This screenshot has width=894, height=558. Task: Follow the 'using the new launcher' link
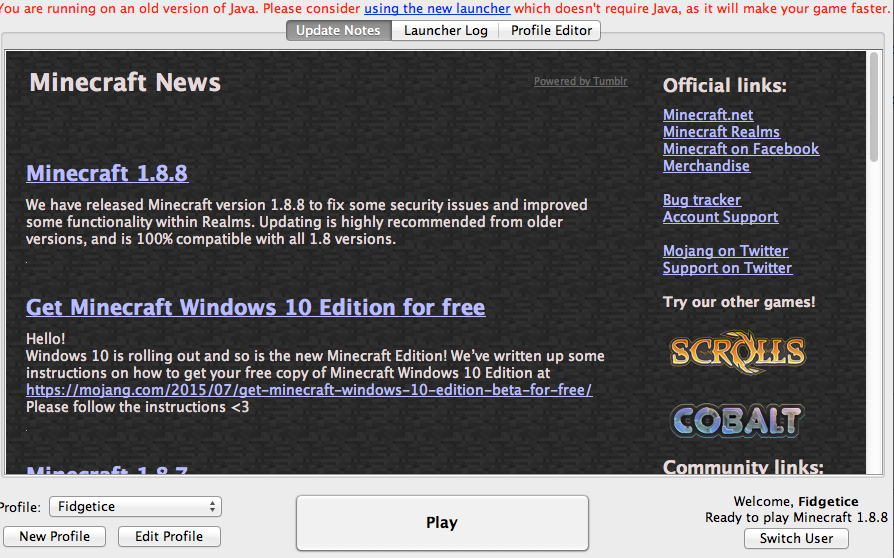click(437, 9)
